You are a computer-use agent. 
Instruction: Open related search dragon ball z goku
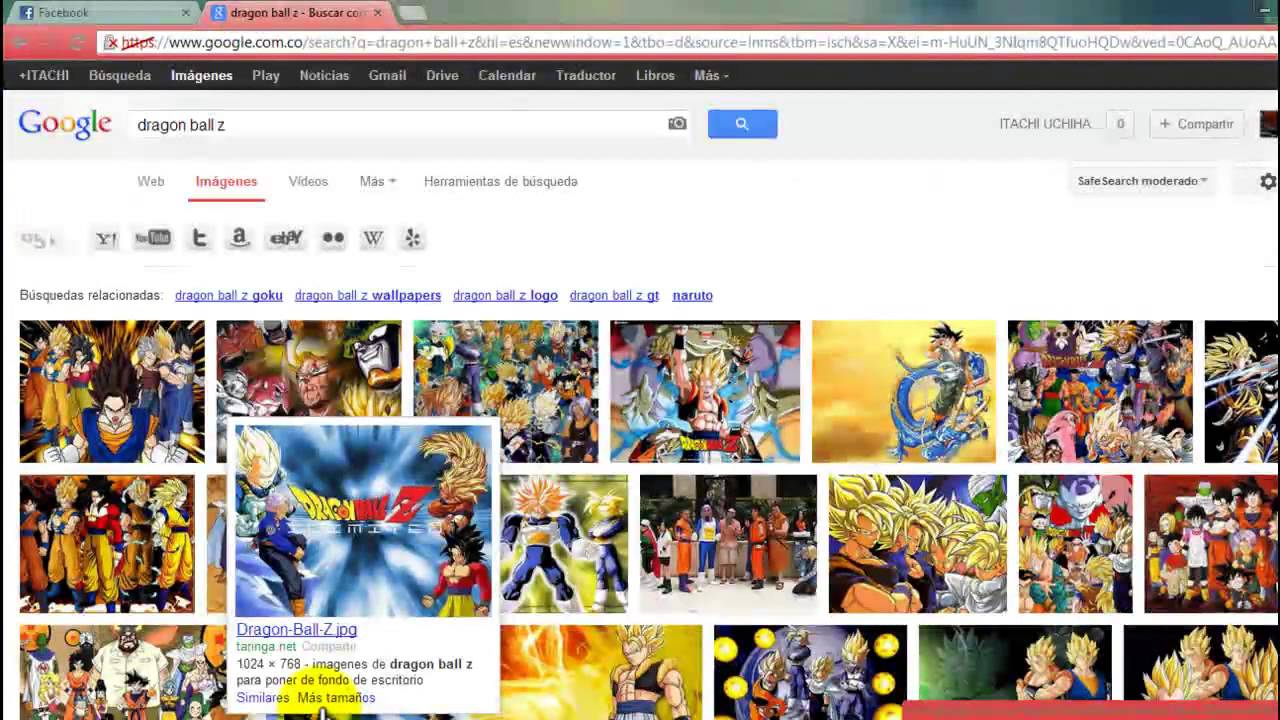[229, 295]
